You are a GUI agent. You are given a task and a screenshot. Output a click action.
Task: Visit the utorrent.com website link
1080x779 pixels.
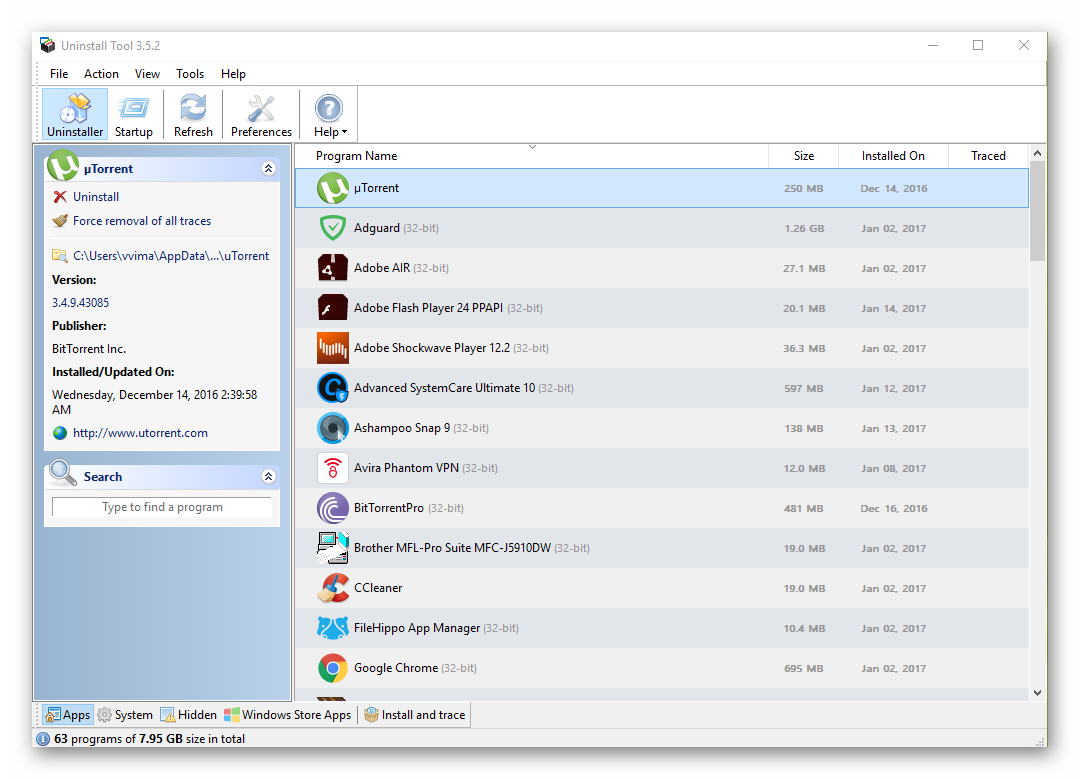point(140,433)
